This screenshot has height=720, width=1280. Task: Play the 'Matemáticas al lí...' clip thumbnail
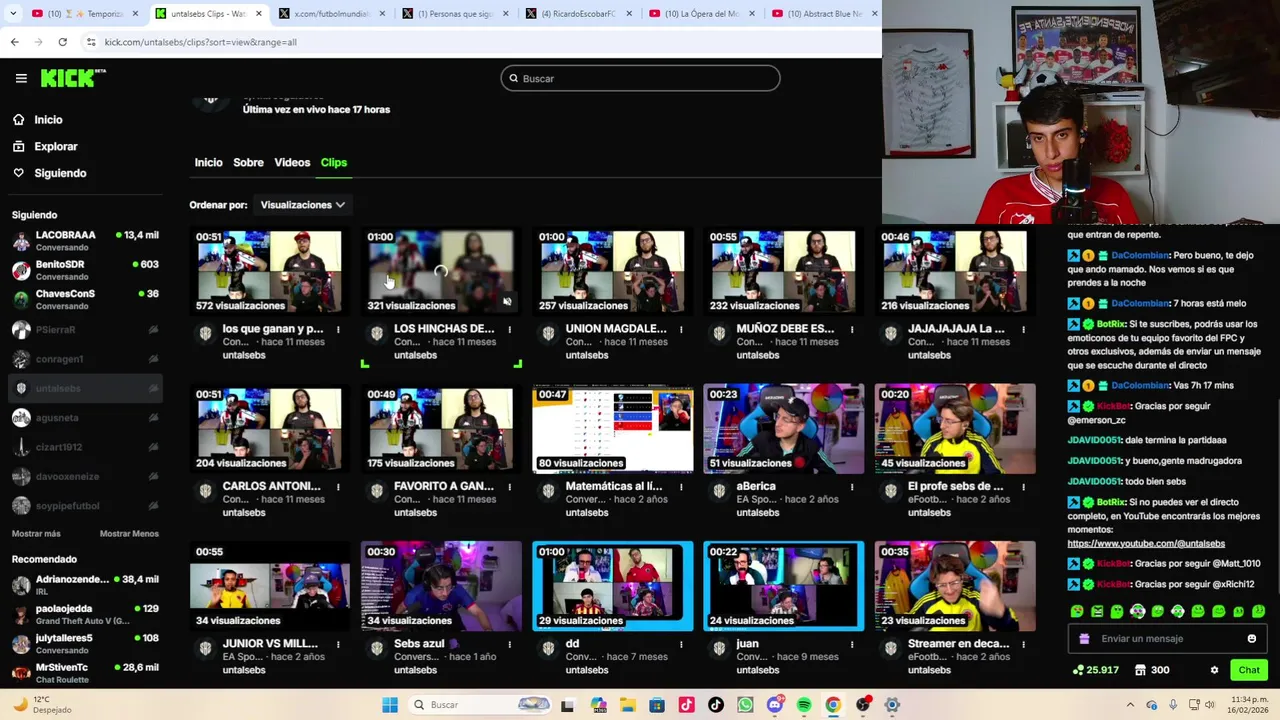point(612,429)
